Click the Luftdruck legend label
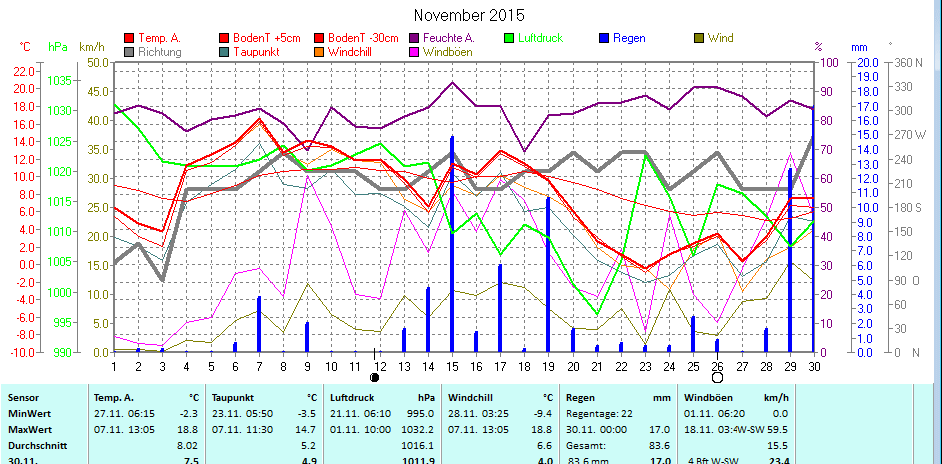 (541, 38)
